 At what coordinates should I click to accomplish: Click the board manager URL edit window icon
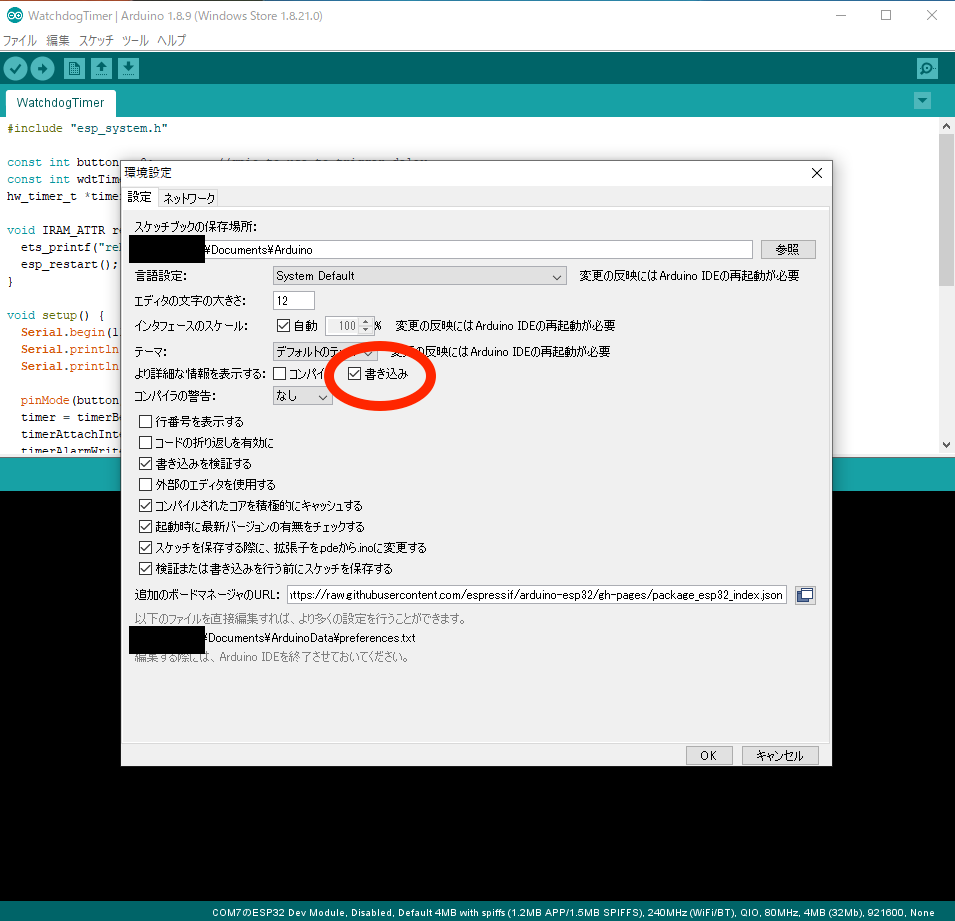(x=805, y=595)
